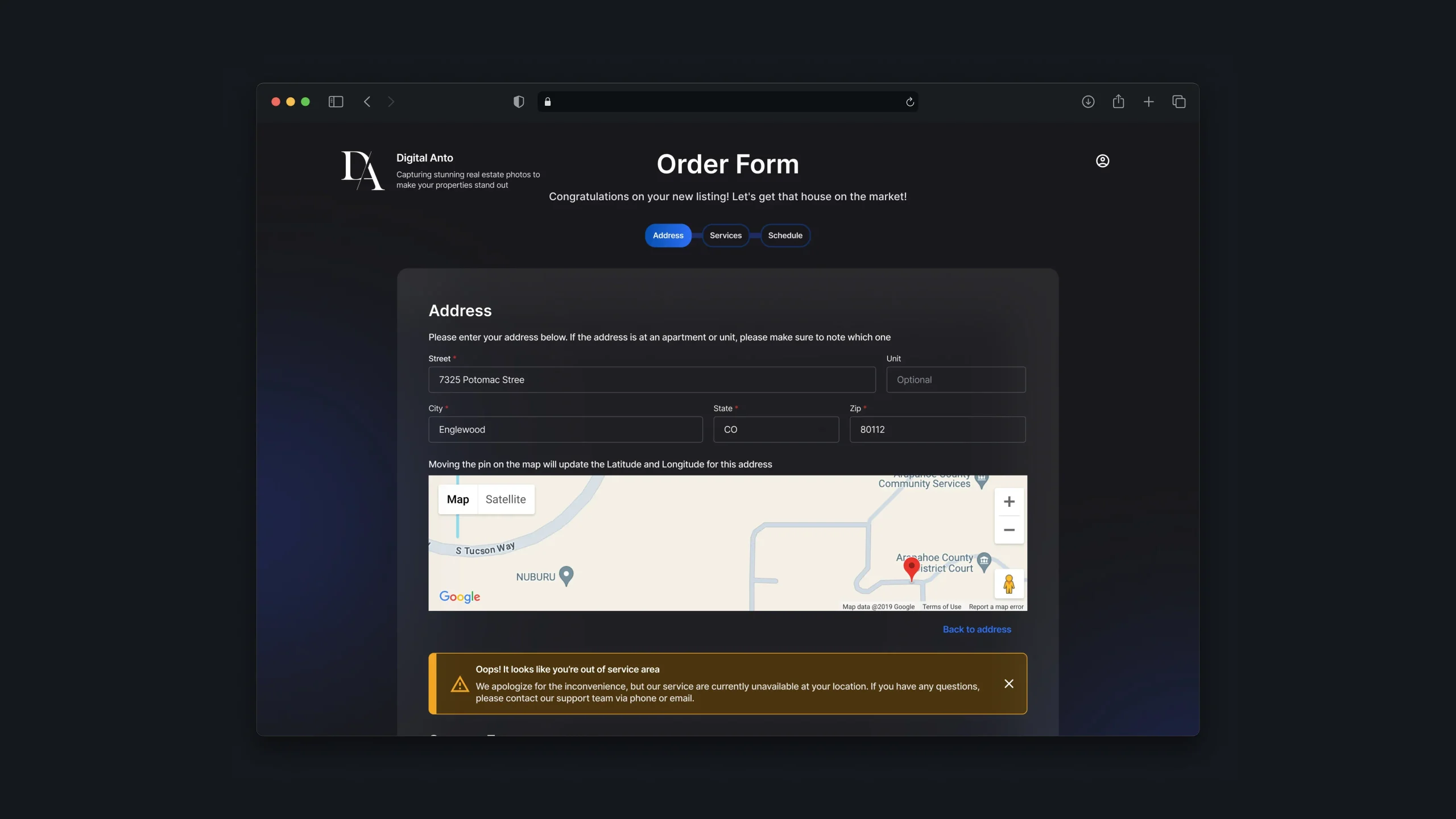This screenshot has width=1456, height=819.
Task: Click the lock icon in the address bar
Action: click(548, 102)
